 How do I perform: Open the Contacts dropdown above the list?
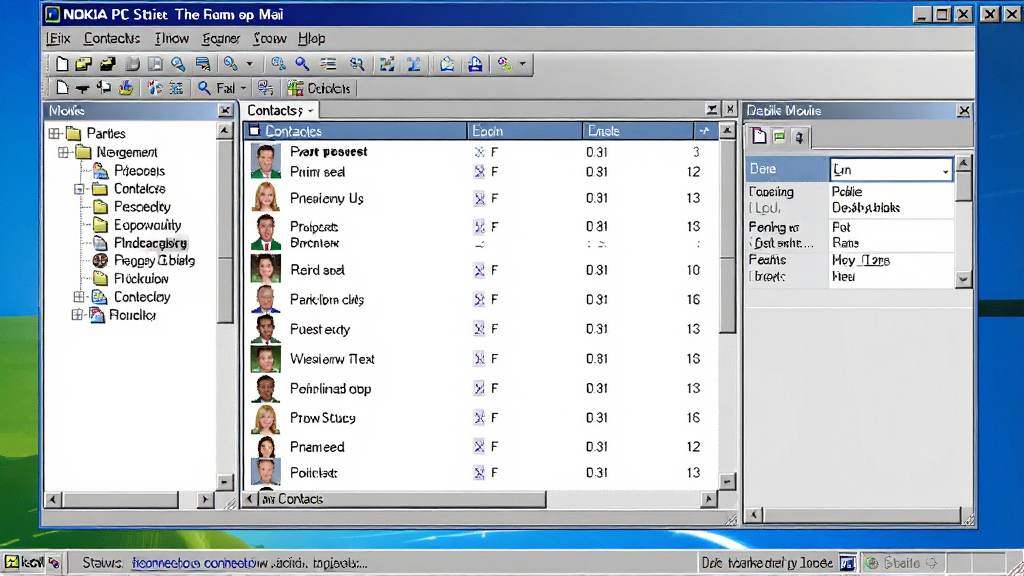(311, 110)
